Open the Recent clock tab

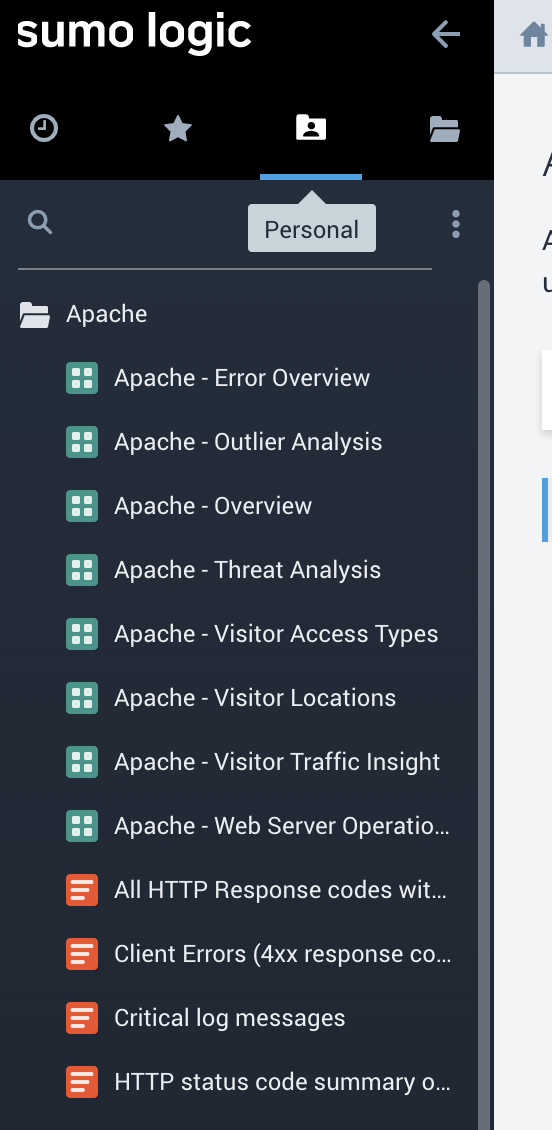(x=44, y=128)
